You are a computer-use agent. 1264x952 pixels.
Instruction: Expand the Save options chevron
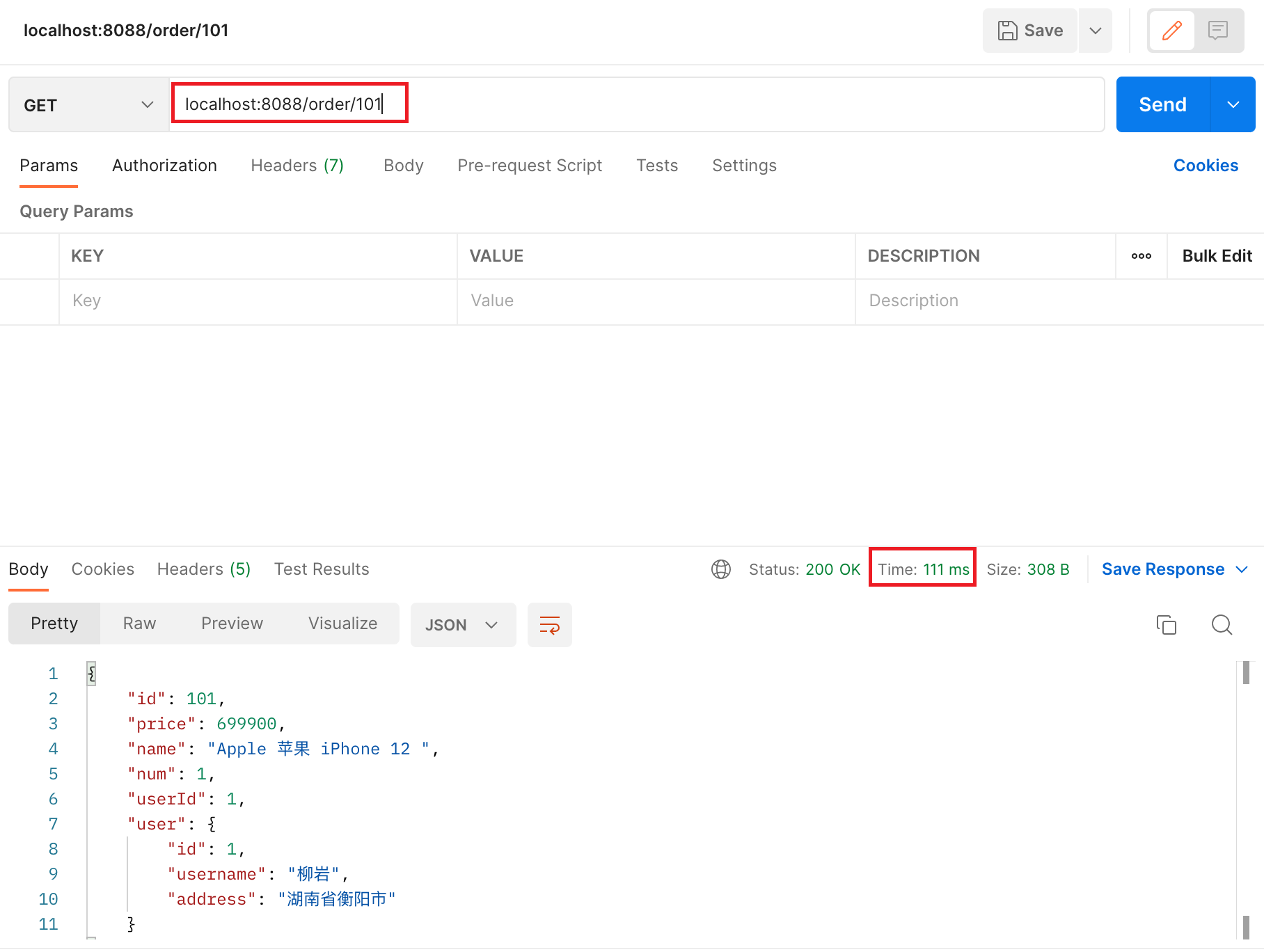coord(1096,31)
